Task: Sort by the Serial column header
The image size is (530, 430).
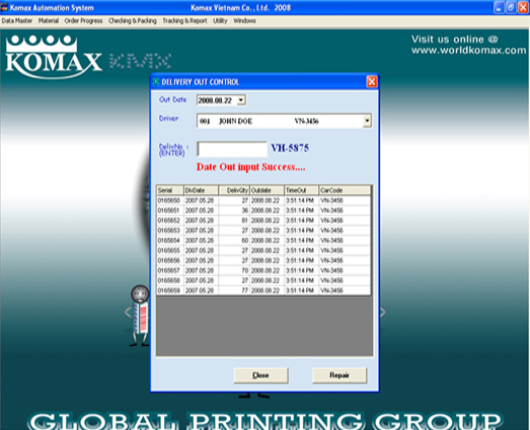Action: (170, 190)
